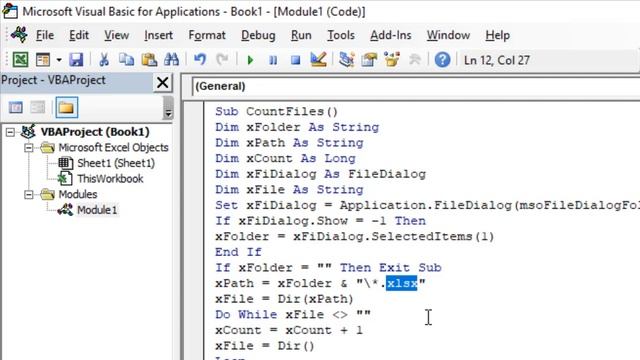Click the 'xCount = xCount + 1' line
Screen dimensions: 640x360
pyautogui.click(x=289, y=330)
